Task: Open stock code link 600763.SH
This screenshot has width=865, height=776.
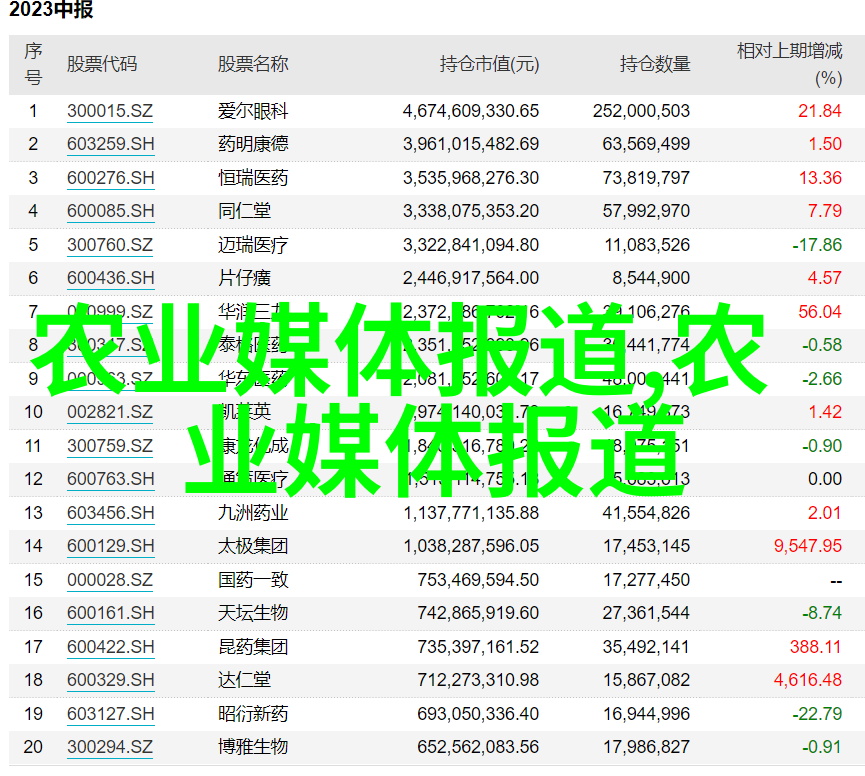Action: click(110, 479)
